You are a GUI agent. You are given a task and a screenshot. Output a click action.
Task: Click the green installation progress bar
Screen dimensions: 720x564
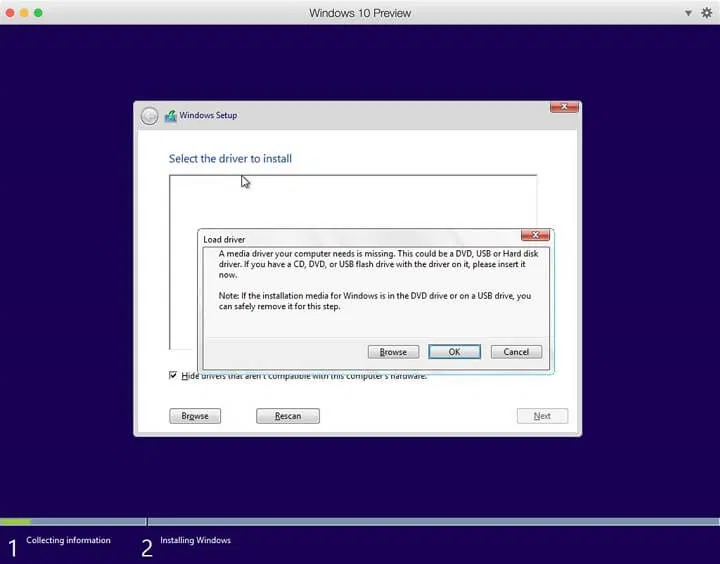(x=15, y=521)
